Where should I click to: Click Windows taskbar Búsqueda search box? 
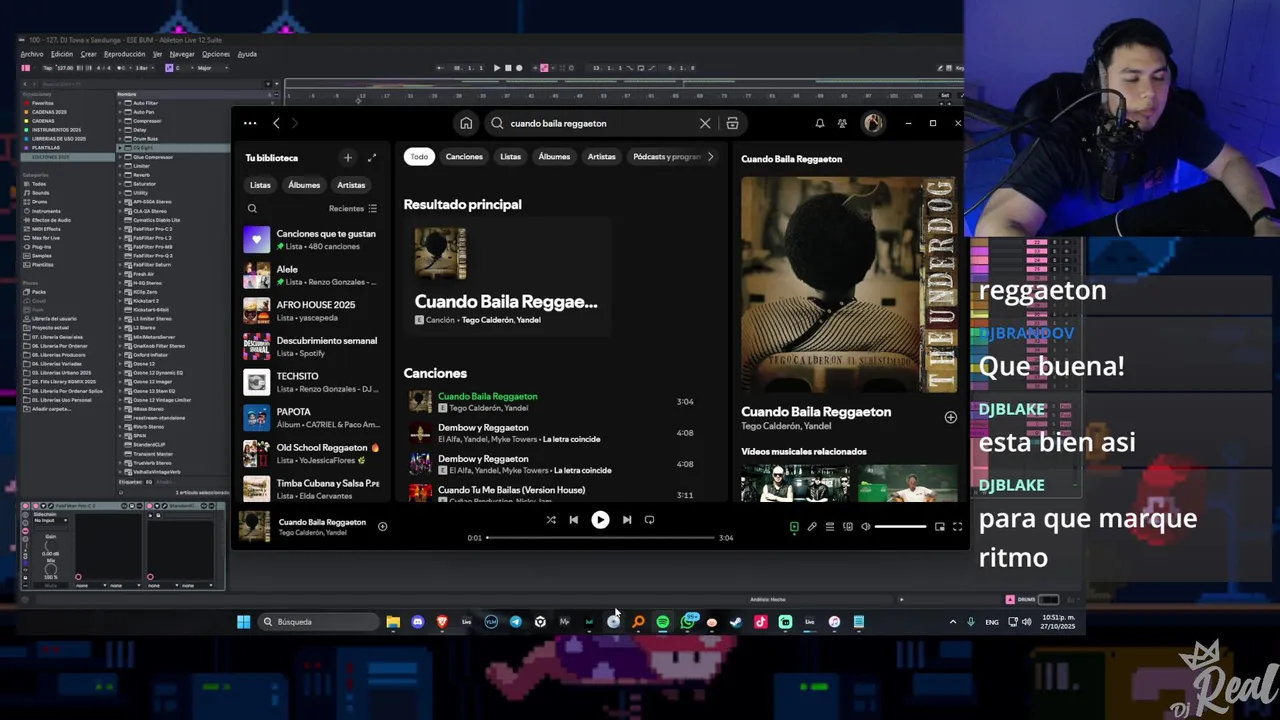(318, 622)
